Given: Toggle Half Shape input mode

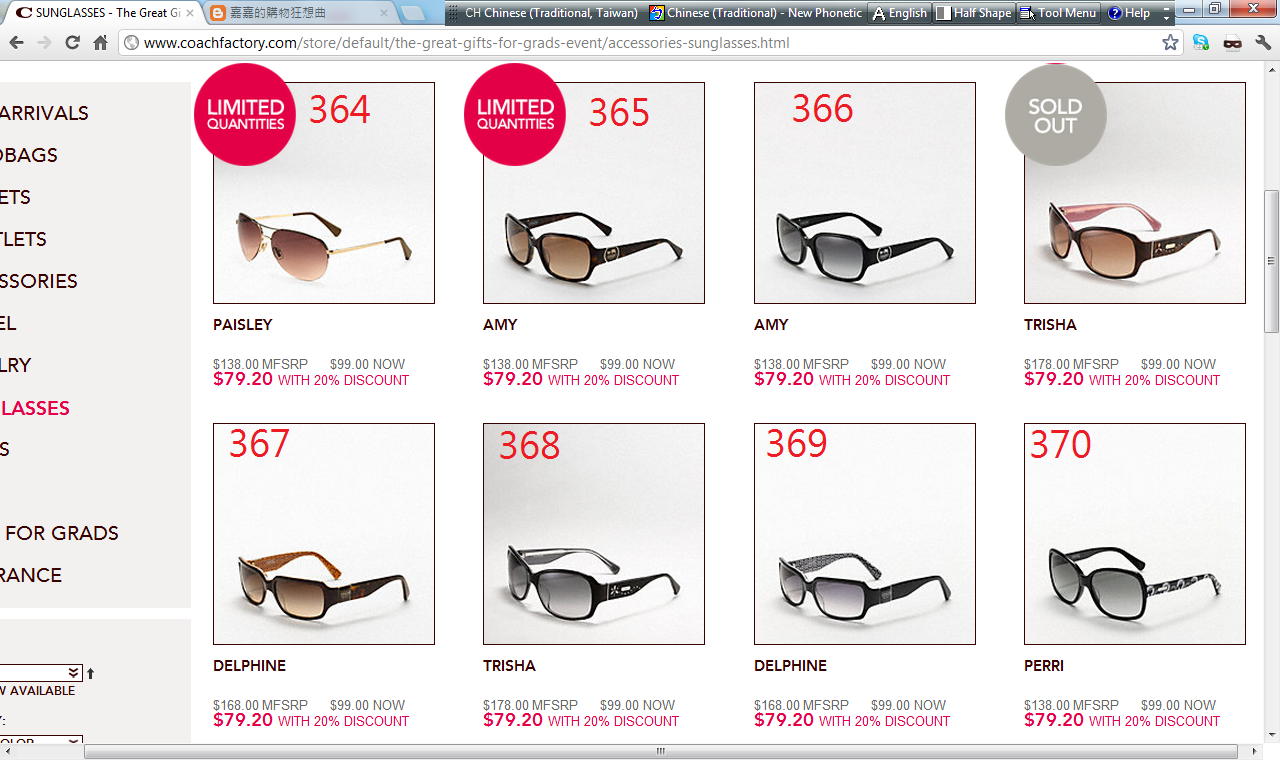Looking at the screenshot, I should coord(974,13).
